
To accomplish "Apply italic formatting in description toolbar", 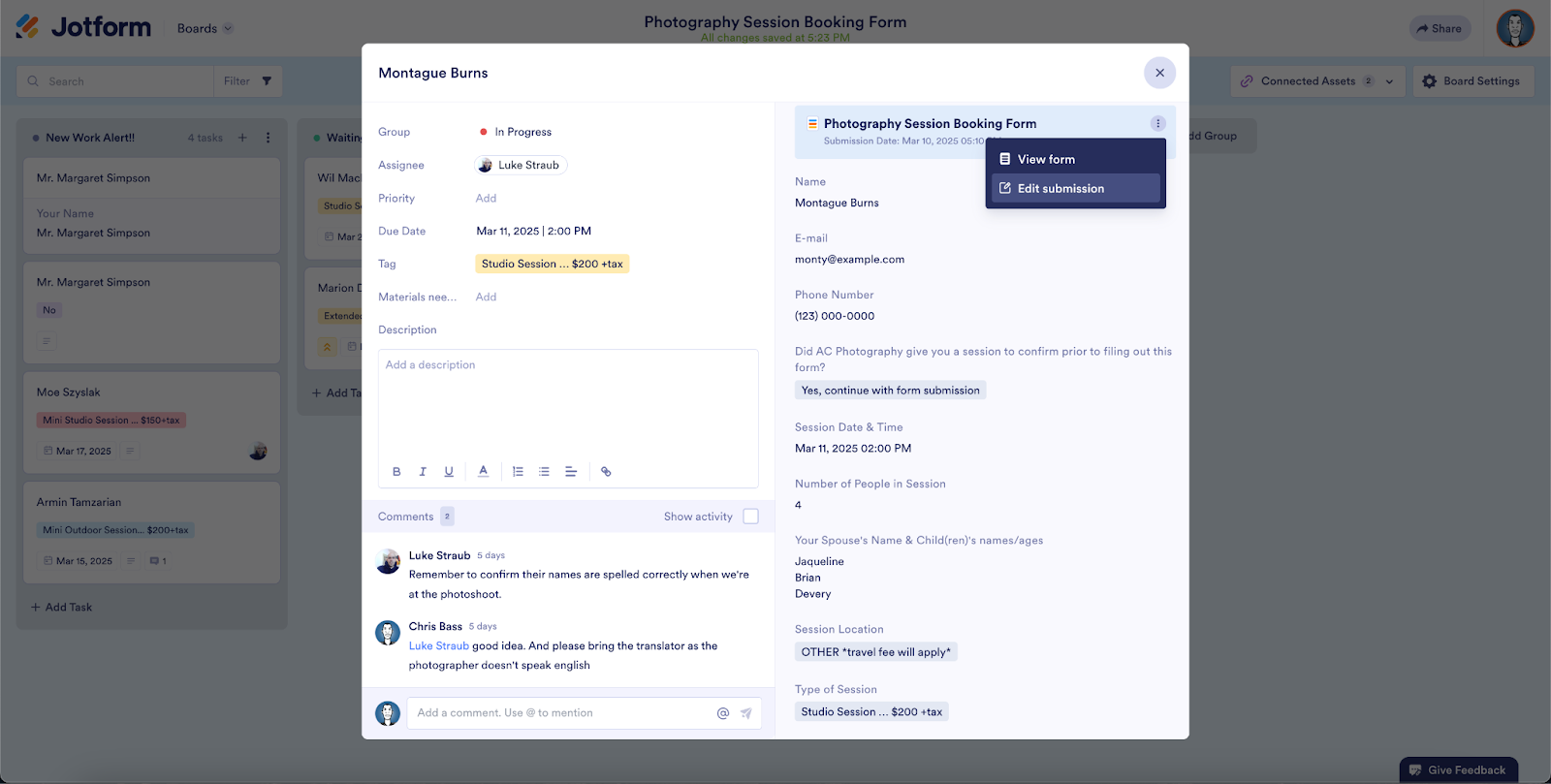I will (x=423, y=472).
